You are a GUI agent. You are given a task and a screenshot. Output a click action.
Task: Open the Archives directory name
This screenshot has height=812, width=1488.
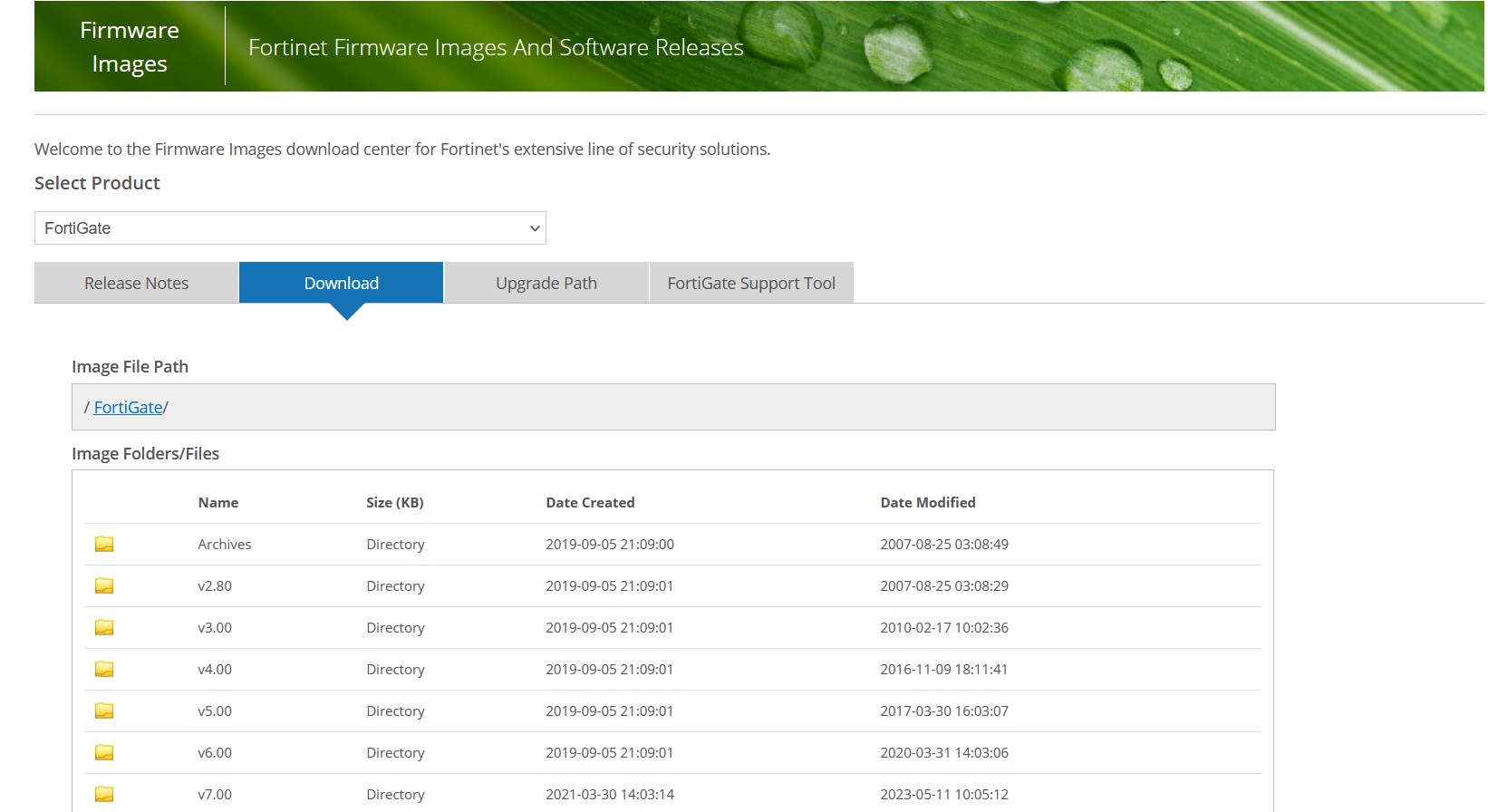pos(225,545)
